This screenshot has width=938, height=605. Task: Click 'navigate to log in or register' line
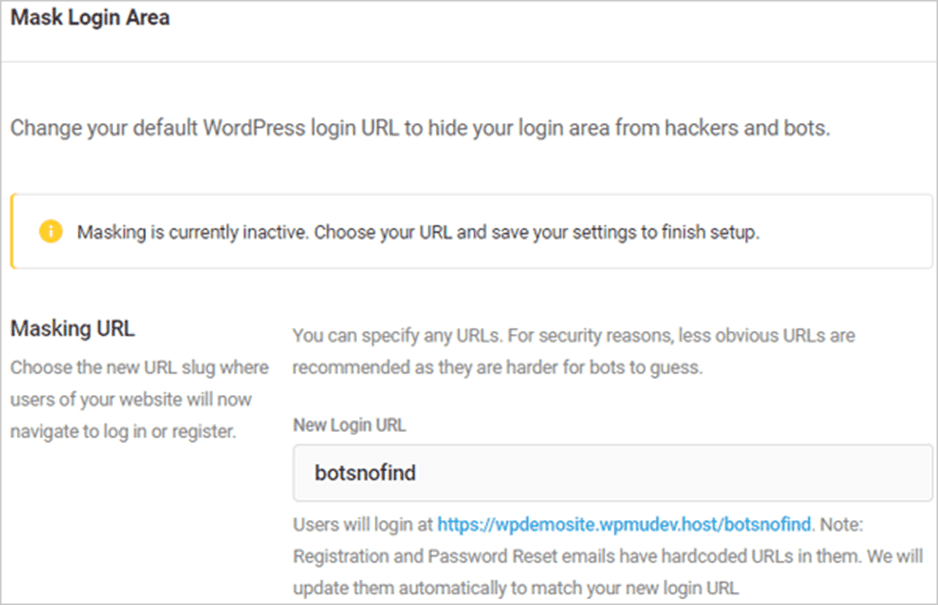123,431
